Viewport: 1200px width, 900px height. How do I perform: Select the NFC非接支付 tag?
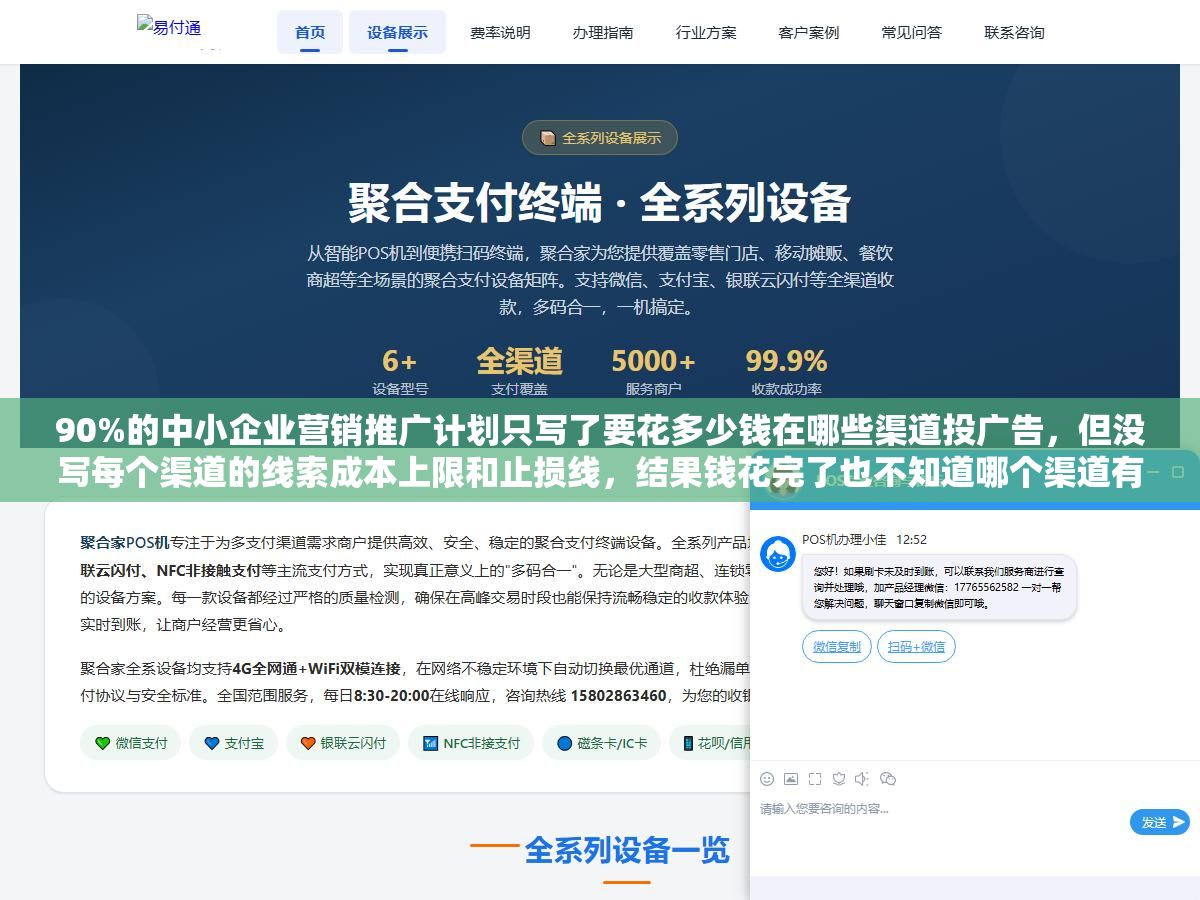click(471, 743)
